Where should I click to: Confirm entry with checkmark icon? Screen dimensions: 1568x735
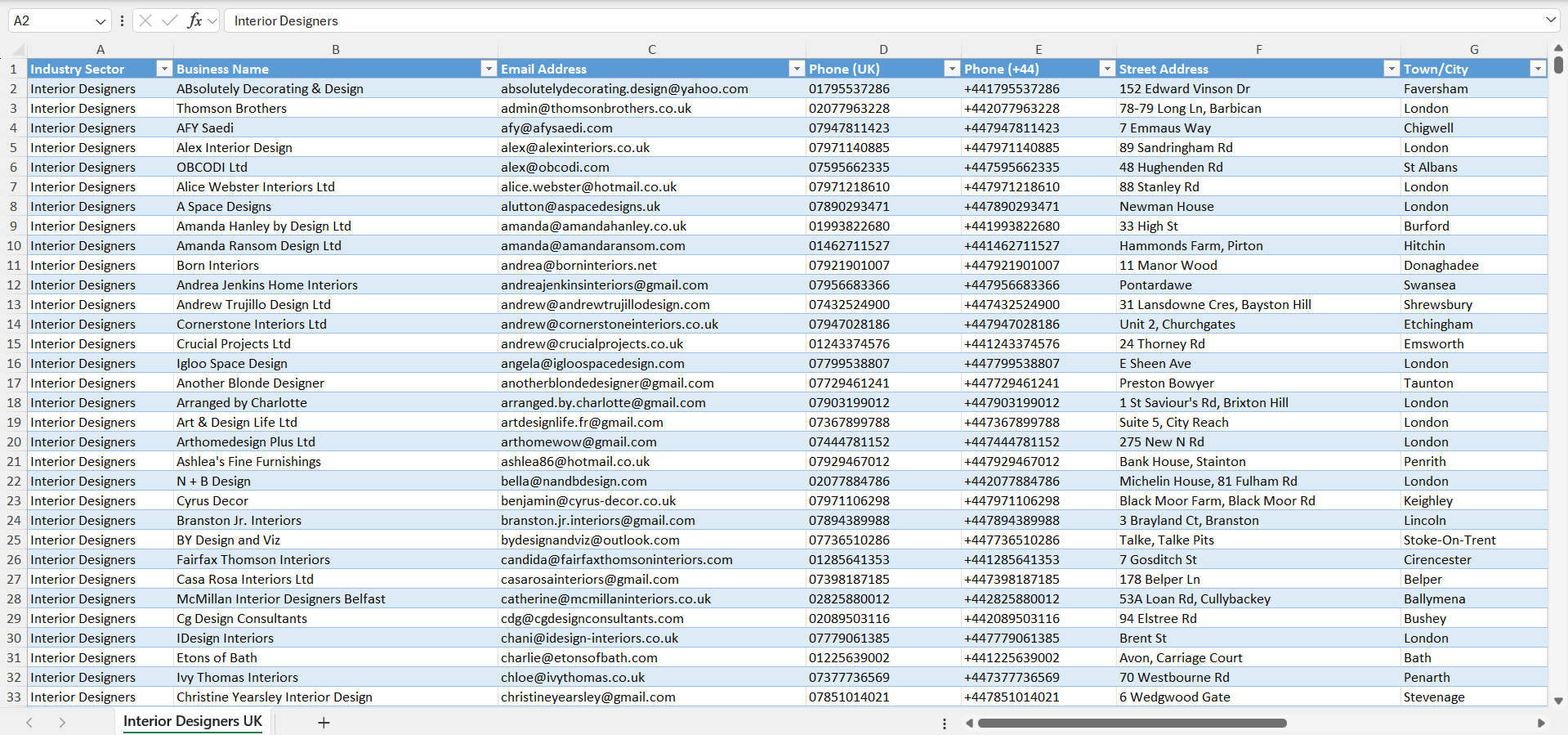(x=170, y=20)
